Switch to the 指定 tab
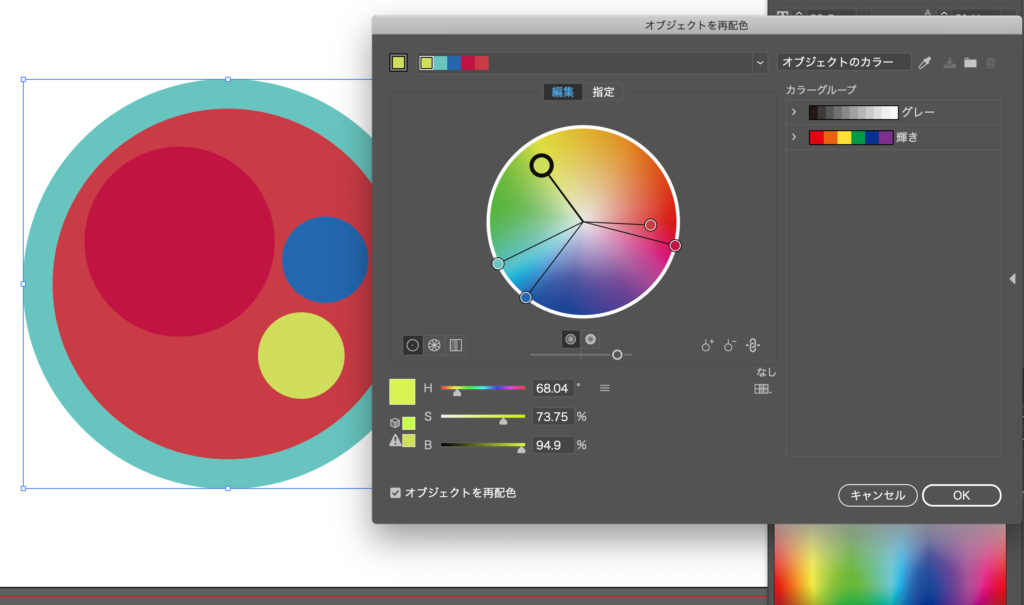Screen dimensions: 1024x605 pos(604,92)
